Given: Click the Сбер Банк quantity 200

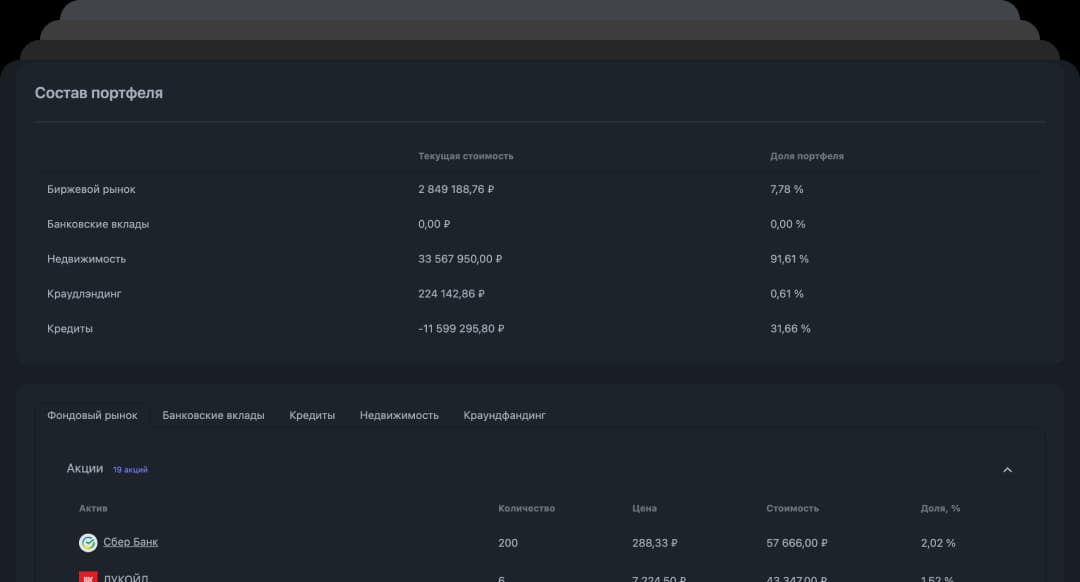Looking at the screenshot, I should (x=508, y=543).
